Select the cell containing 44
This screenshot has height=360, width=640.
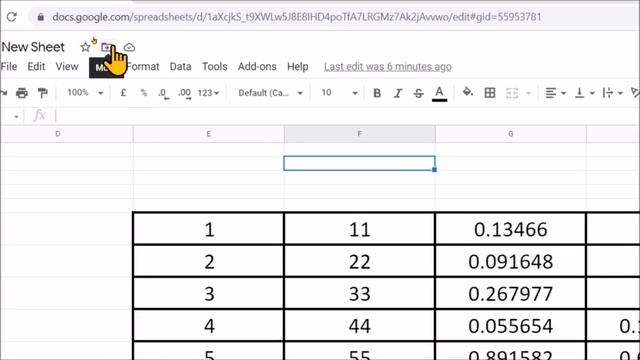coord(360,326)
